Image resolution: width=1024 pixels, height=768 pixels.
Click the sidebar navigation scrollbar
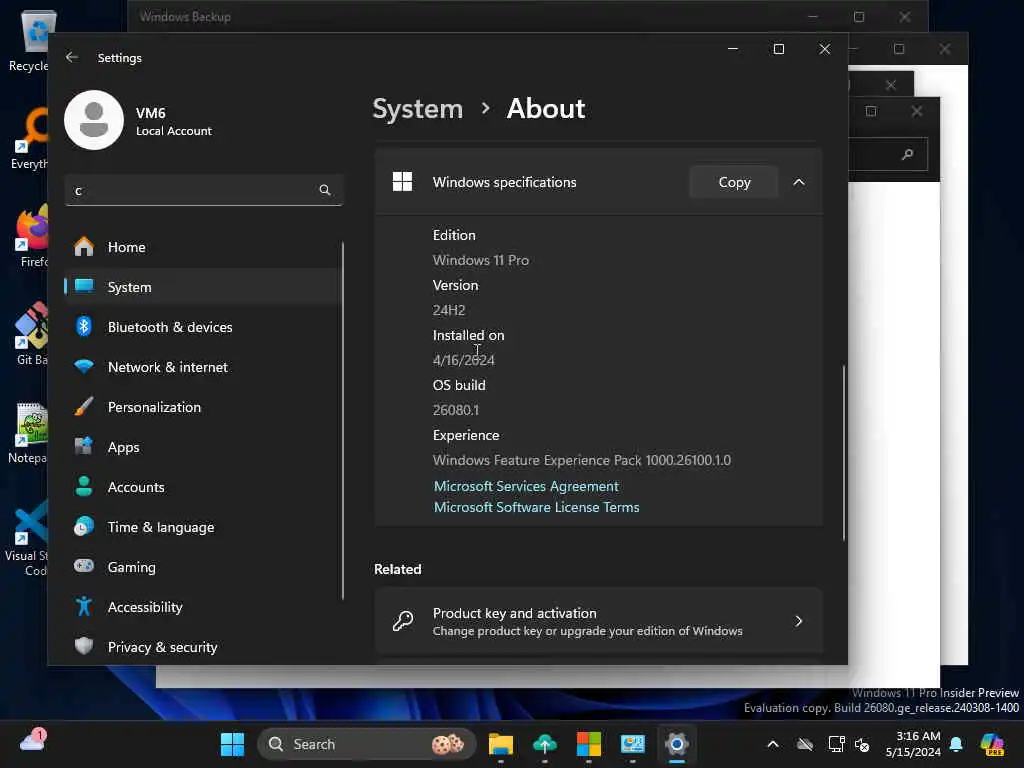(343, 420)
